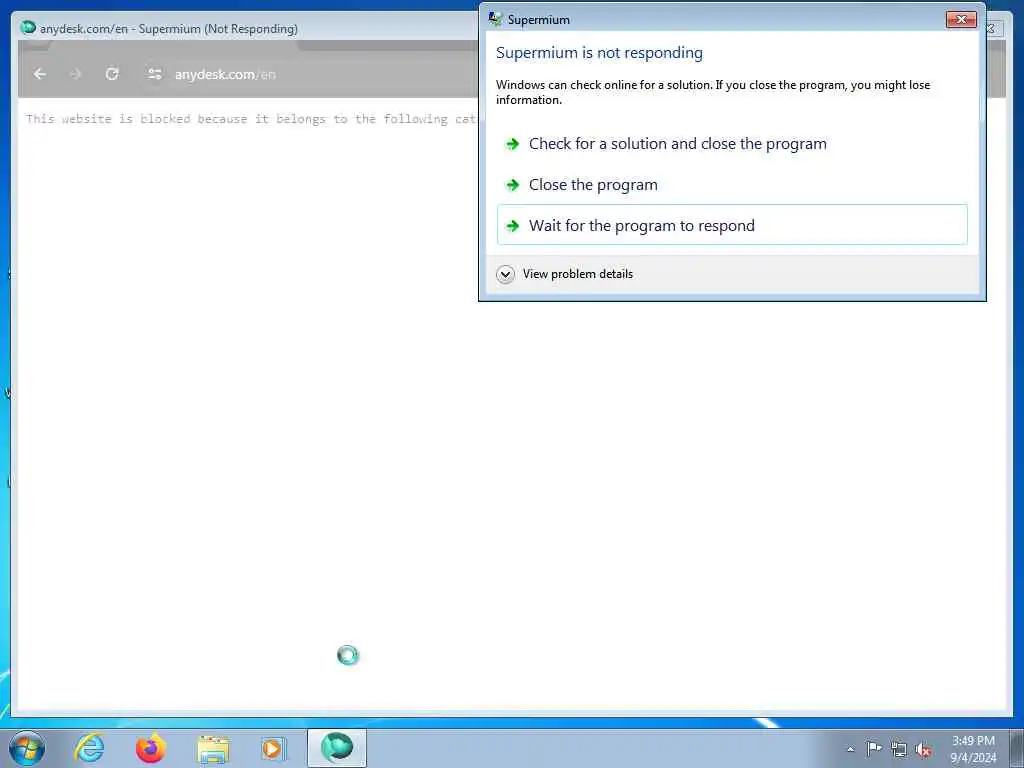Open Windows Media Player from the taskbar
Viewport: 1024px width, 768px height.
[x=273, y=749]
